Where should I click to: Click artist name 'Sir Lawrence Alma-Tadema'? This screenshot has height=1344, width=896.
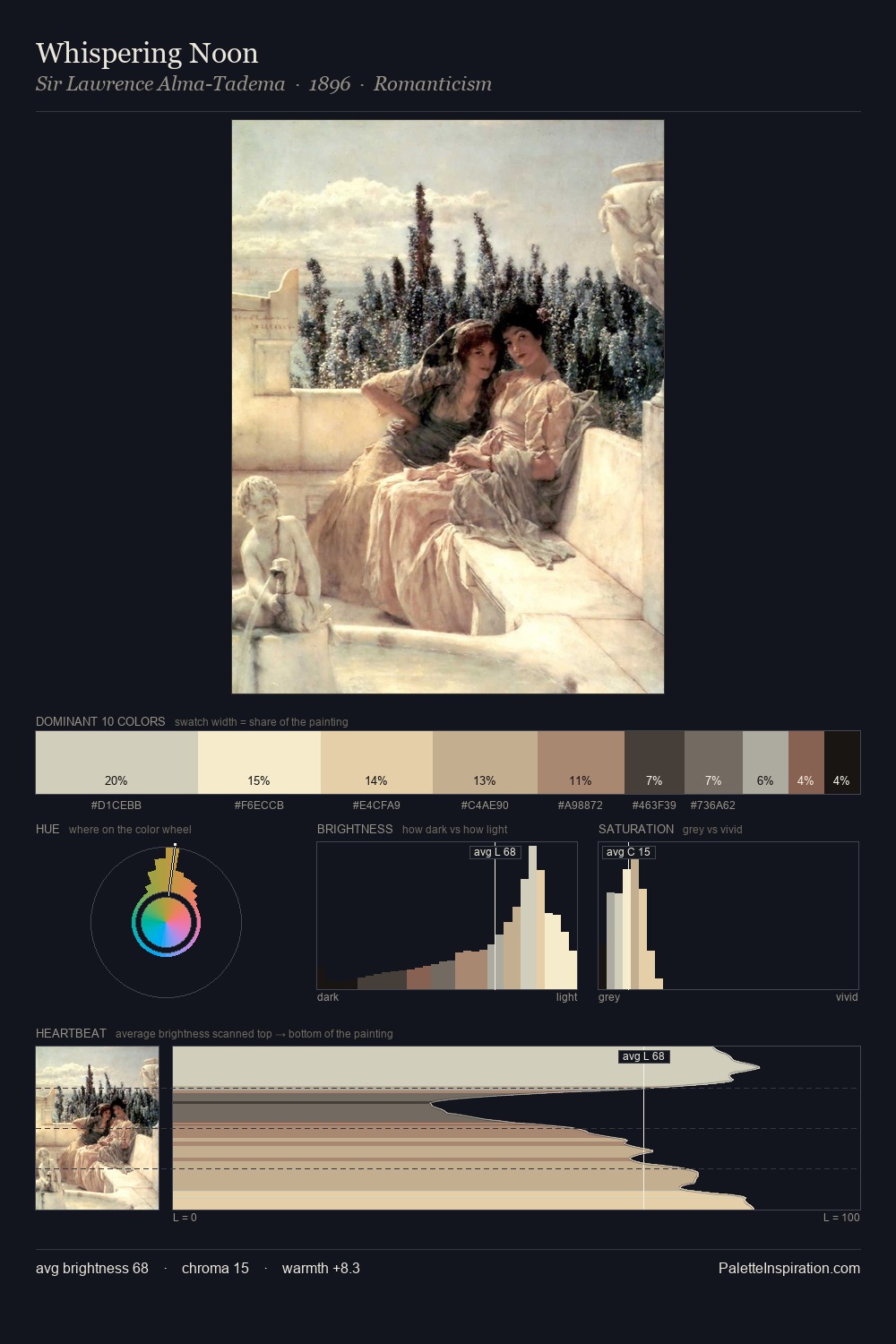pyautogui.click(x=160, y=83)
